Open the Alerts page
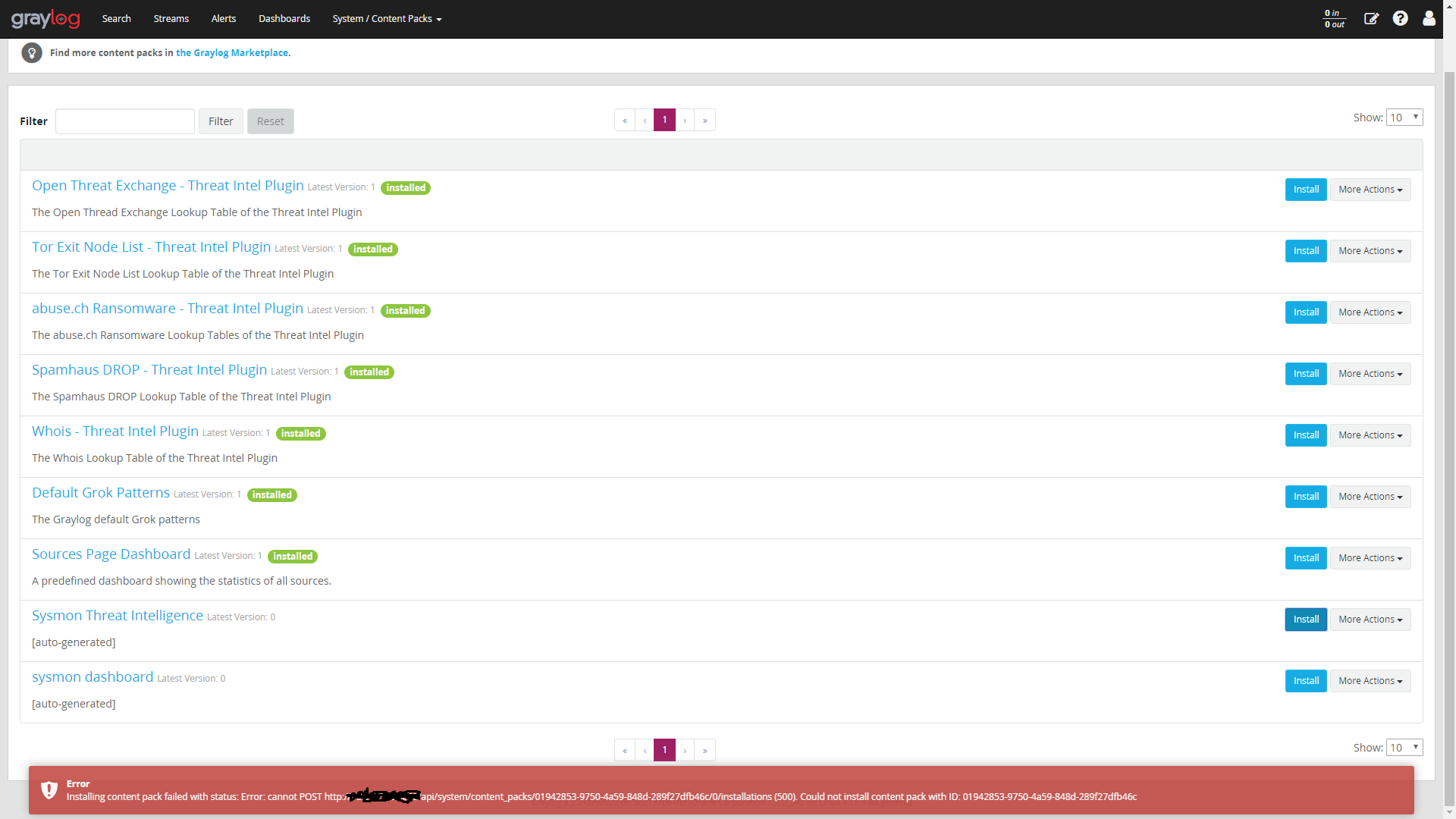 coord(224,19)
